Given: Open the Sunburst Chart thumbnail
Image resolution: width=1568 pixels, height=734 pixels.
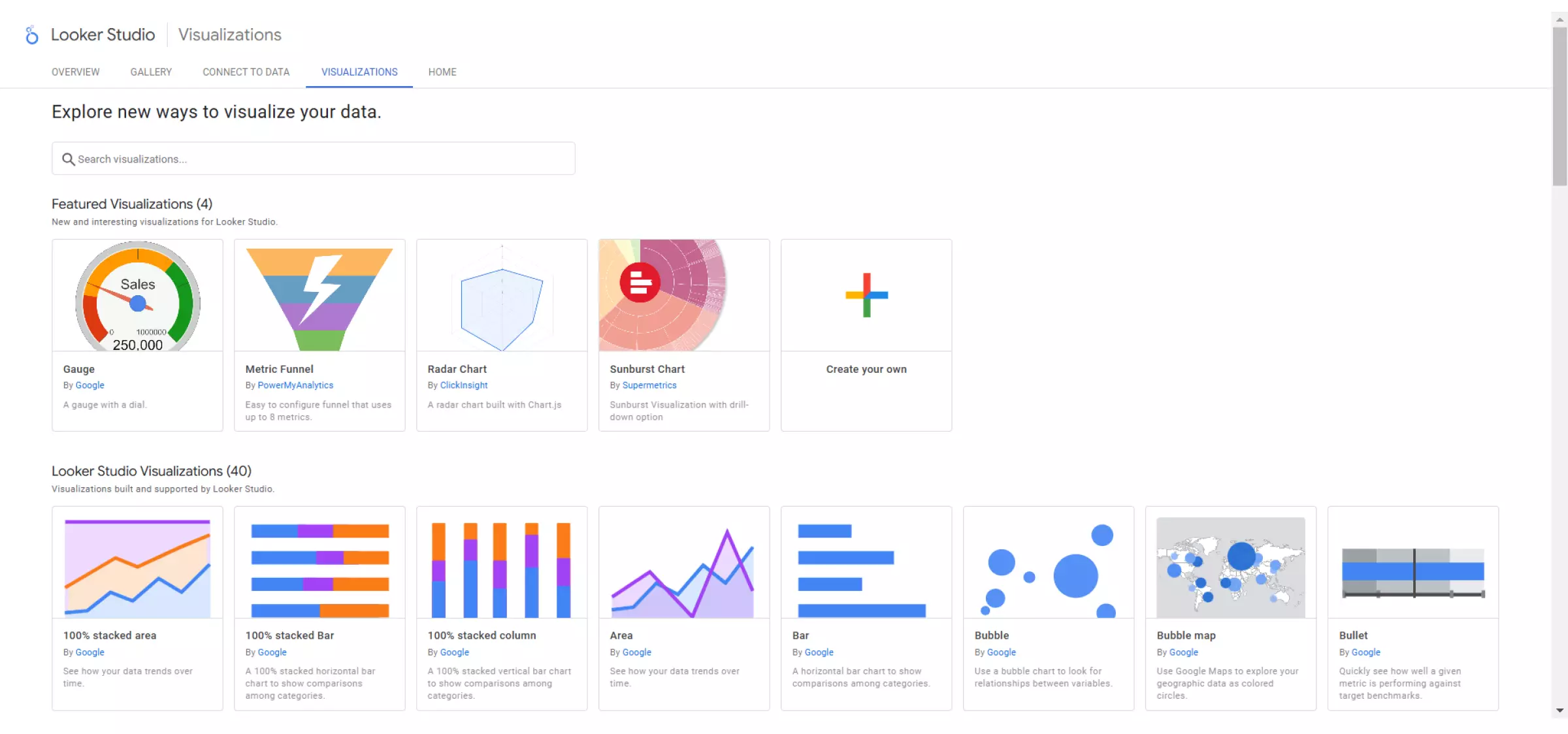Looking at the screenshot, I should pos(684,295).
